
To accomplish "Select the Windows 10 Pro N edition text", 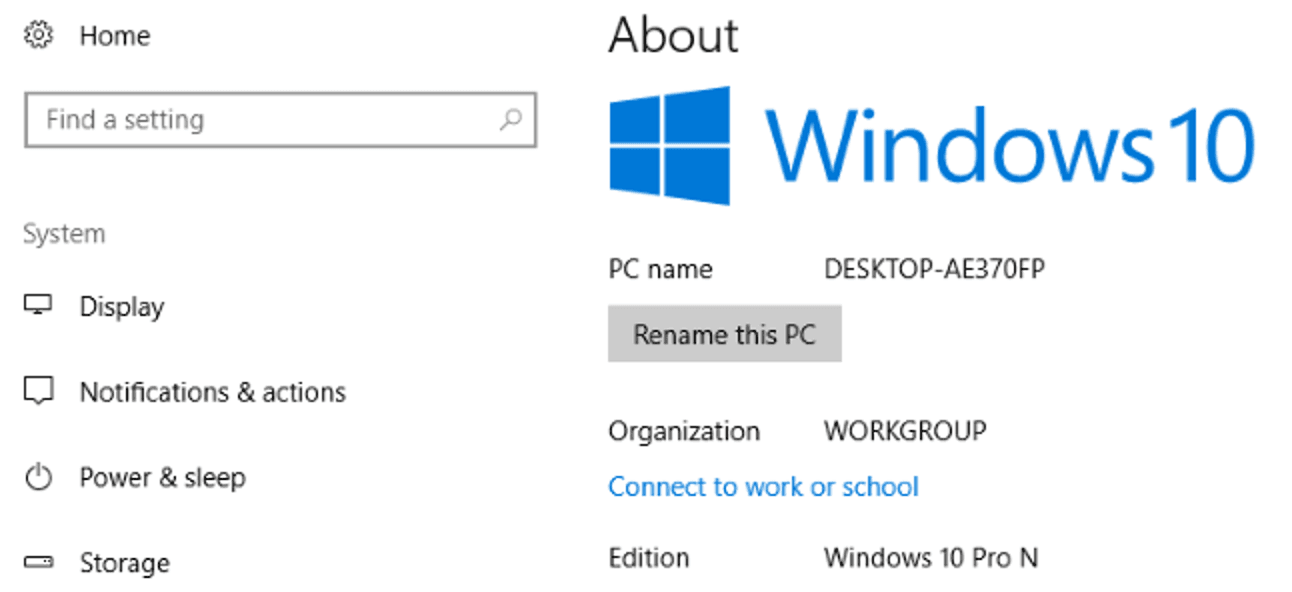I will pos(931,557).
